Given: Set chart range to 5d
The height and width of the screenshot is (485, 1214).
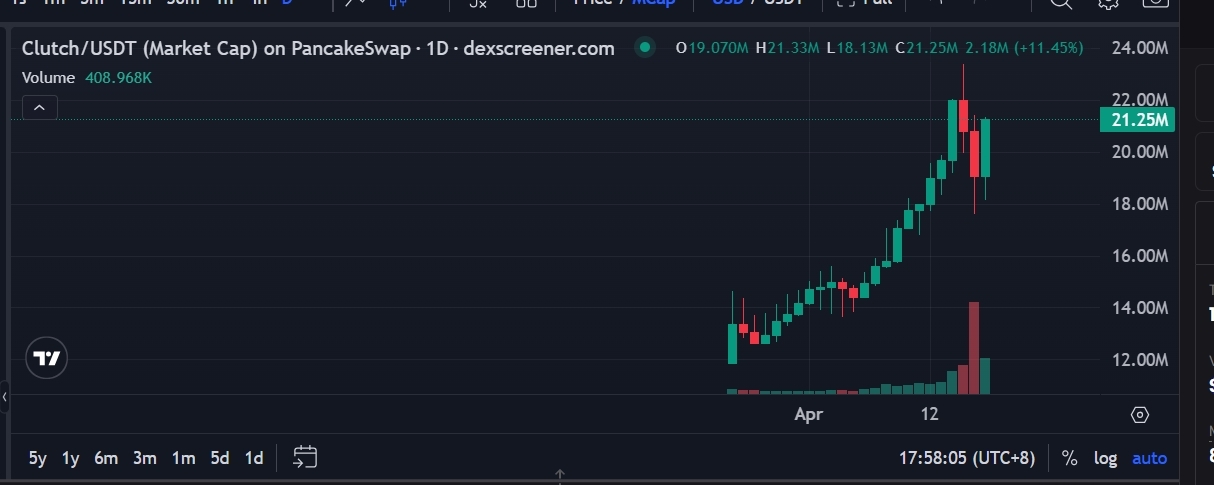Looking at the screenshot, I should pyautogui.click(x=220, y=458).
